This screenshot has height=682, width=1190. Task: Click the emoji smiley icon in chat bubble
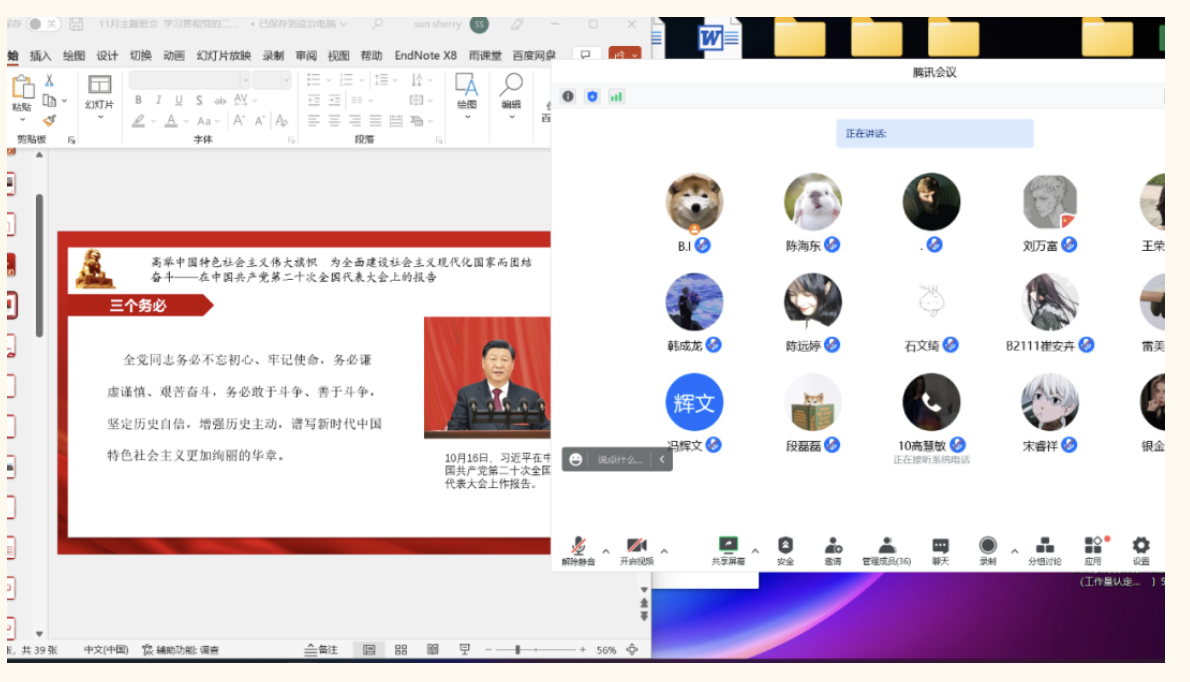576,460
